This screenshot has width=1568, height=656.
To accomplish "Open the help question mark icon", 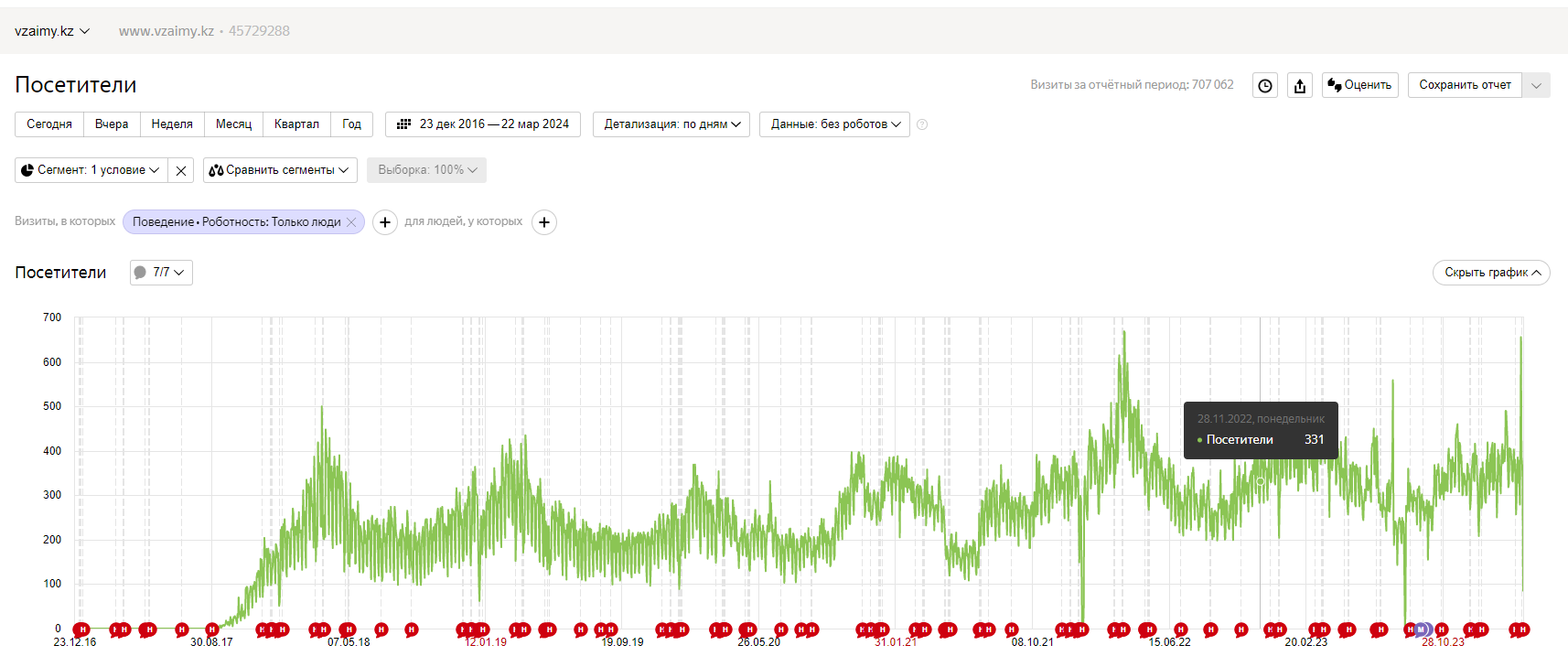I will 922,124.
